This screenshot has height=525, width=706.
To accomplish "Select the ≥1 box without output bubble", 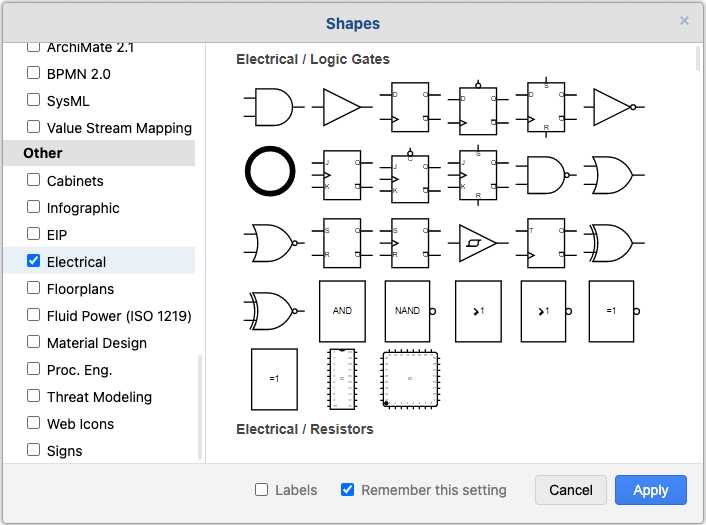I will tap(478, 311).
